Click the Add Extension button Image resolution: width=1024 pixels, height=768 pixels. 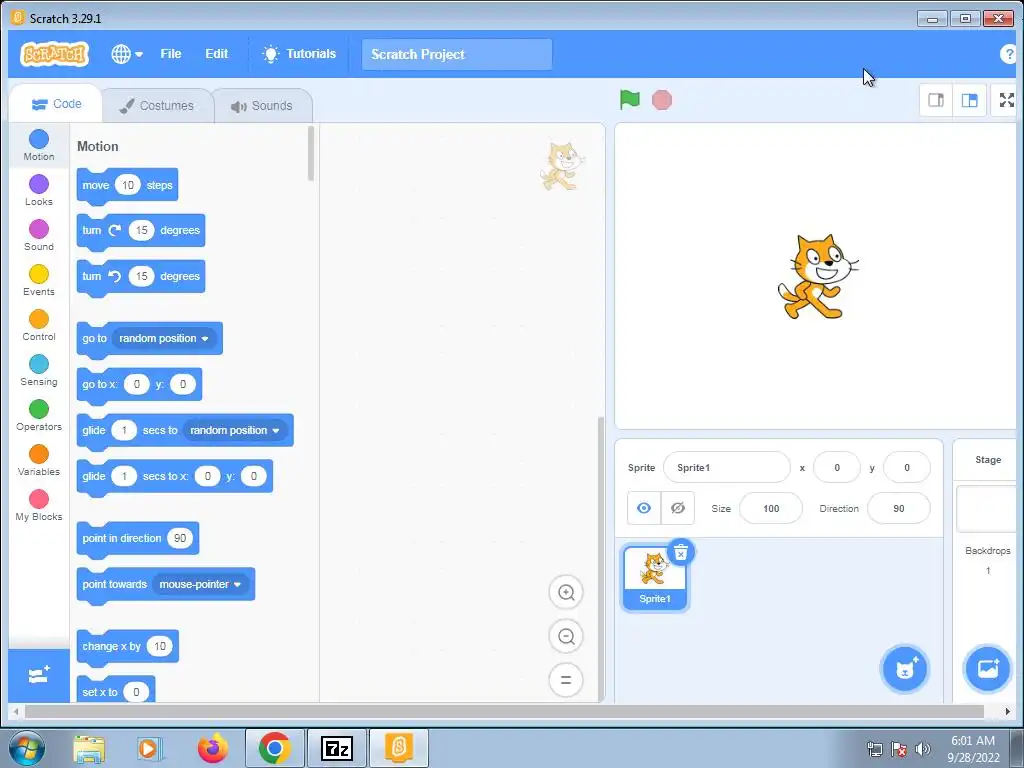39,675
